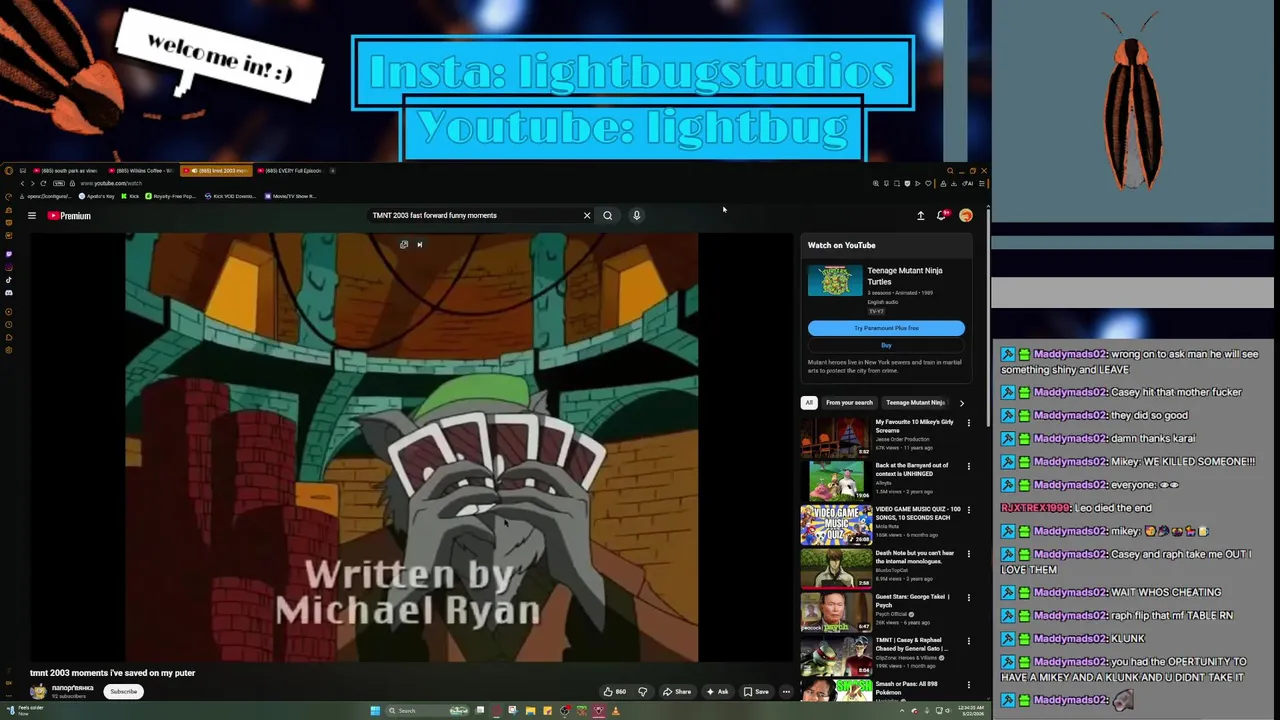Open Back at the Barnyard video thumbnail
Screen dimensions: 1280x720
pyautogui.click(x=835, y=481)
